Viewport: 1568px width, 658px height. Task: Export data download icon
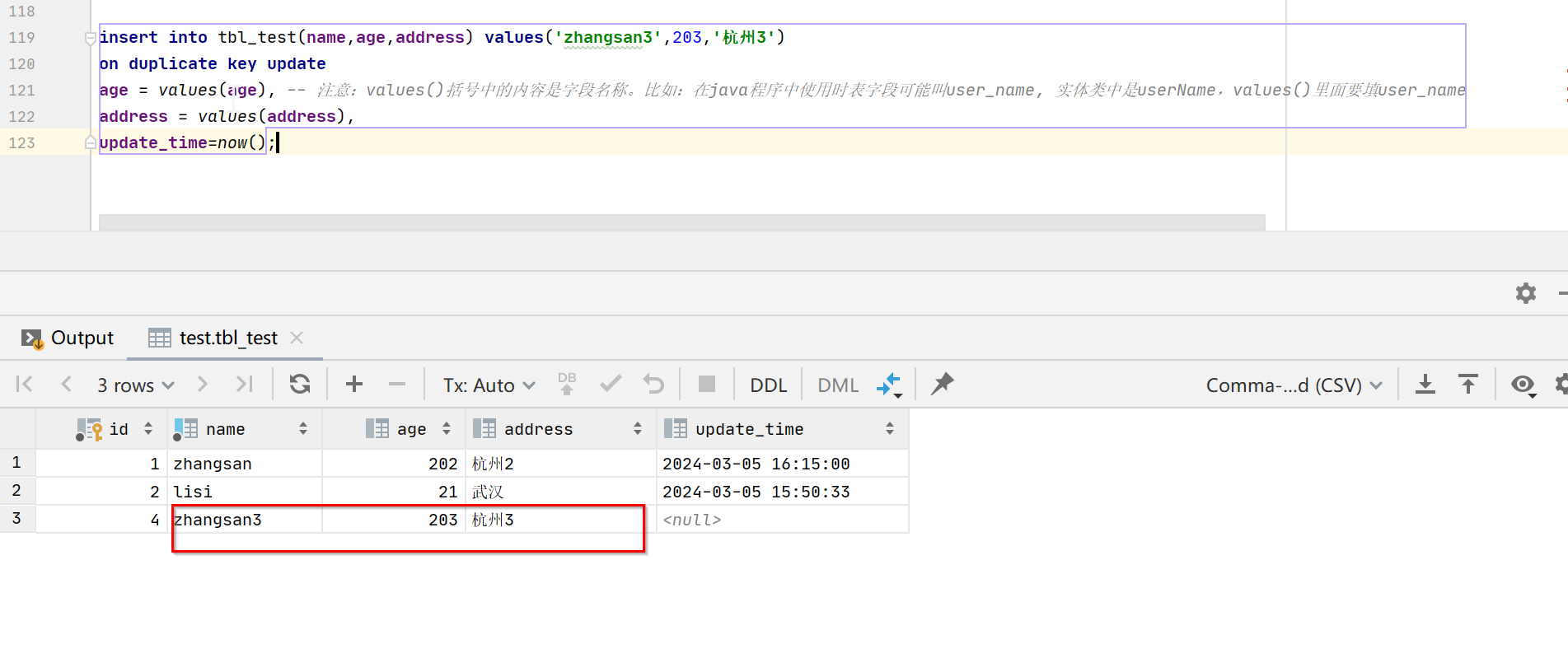click(1425, 385)
